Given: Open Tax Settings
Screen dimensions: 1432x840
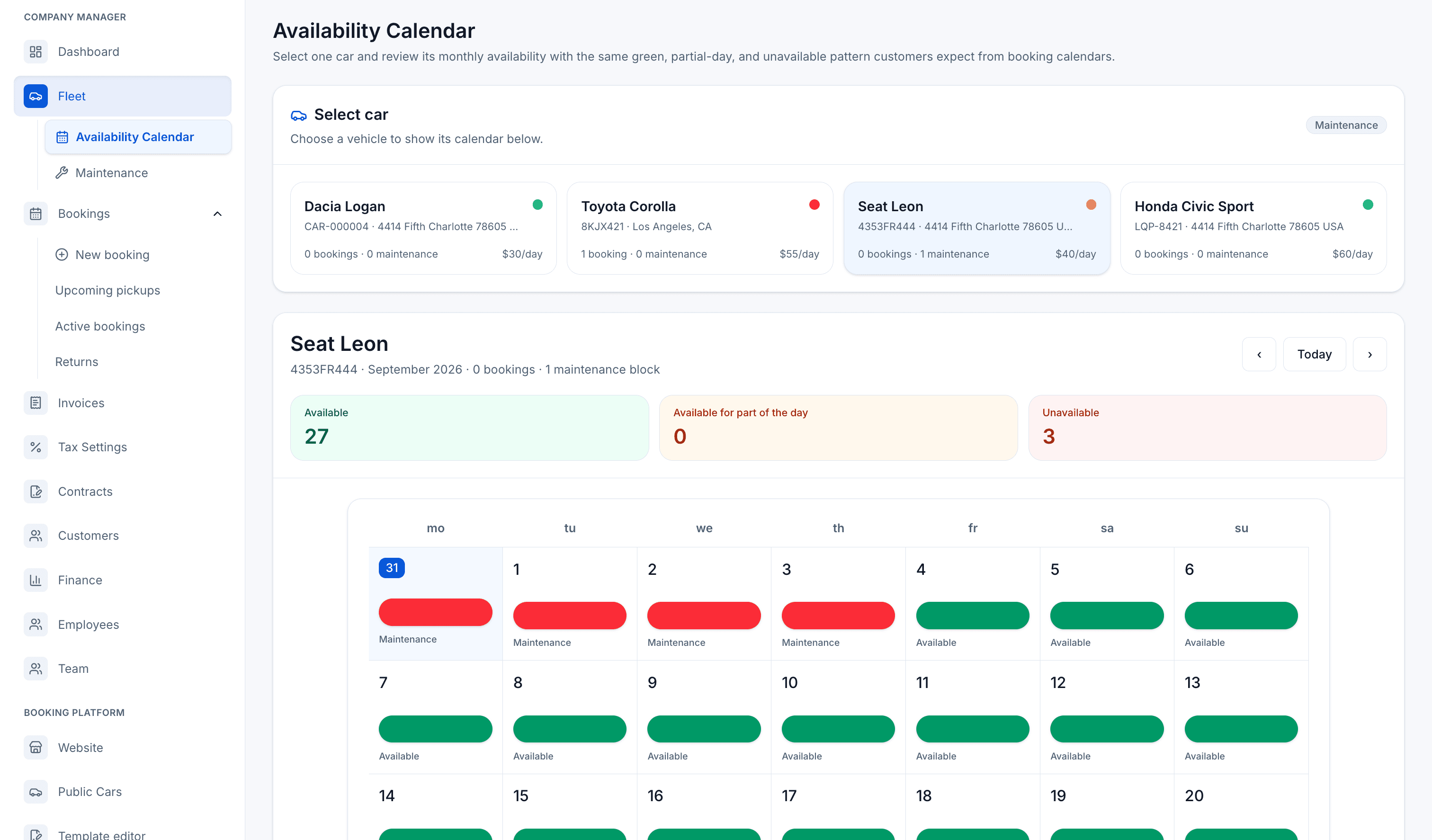Looking at the screenshot, I should point(123,447).
